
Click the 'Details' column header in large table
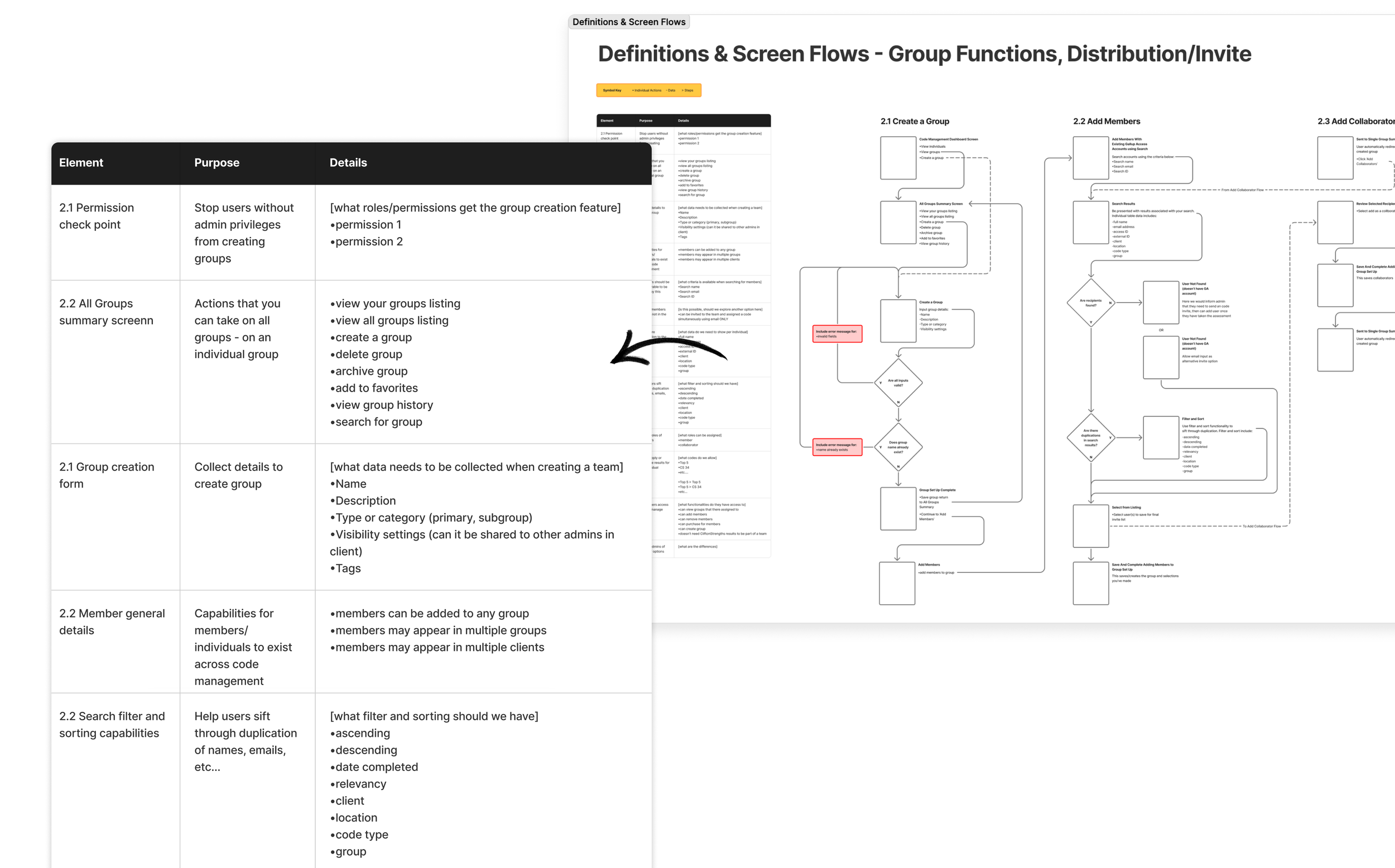(x=348, y=162)
